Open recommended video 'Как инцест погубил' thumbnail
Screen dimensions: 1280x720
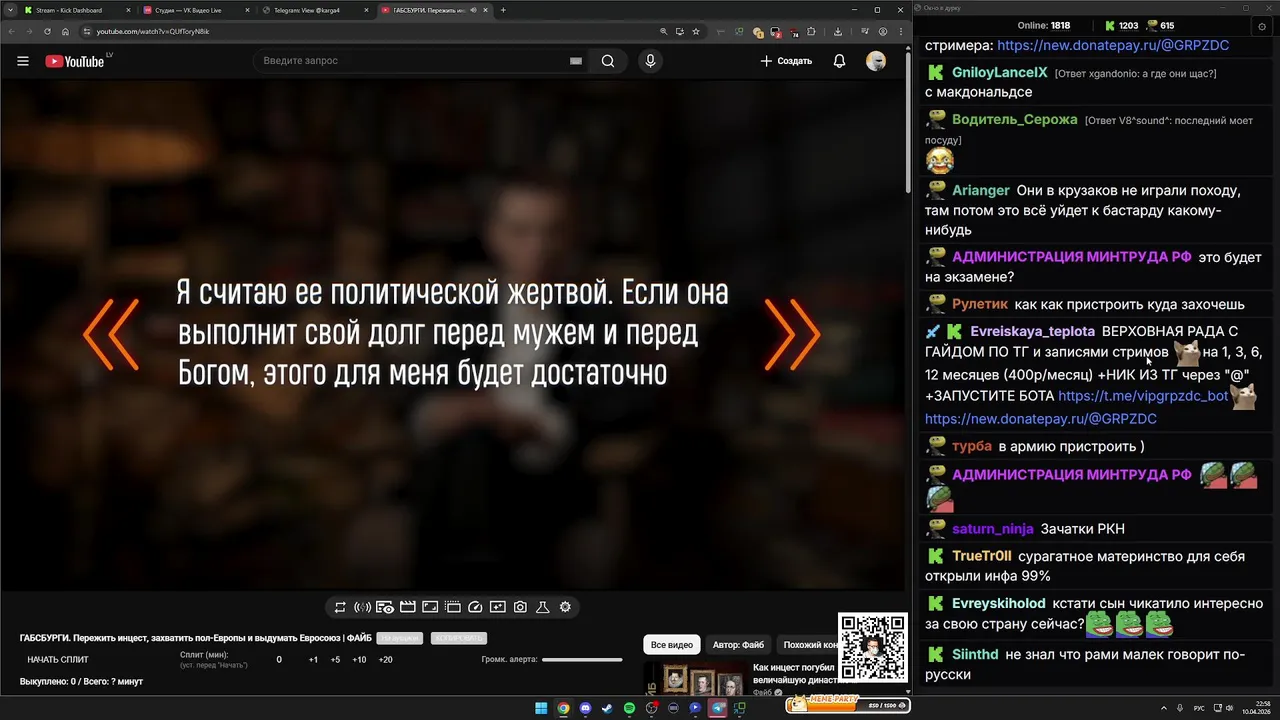[x=696, y=679]
